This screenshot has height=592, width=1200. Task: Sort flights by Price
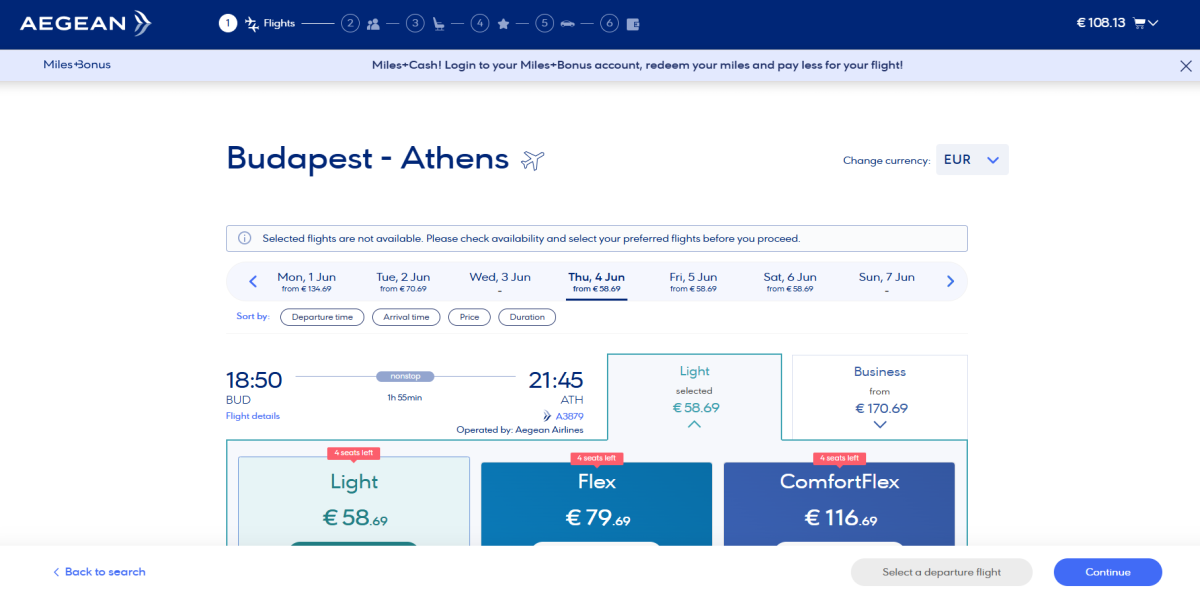click(469, 317)
